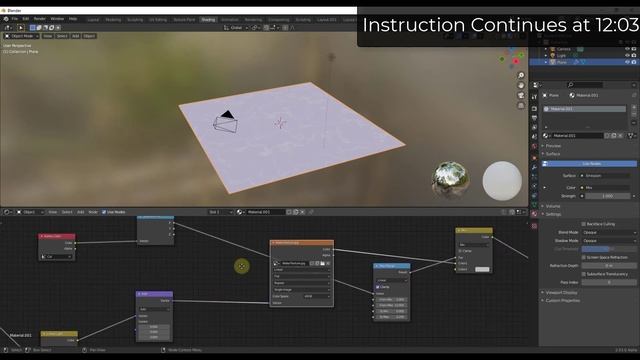Click the pan hand icon in viewport
Image resolution: width=640 pixels, height=360 pixels.
[x=521, y=85]
